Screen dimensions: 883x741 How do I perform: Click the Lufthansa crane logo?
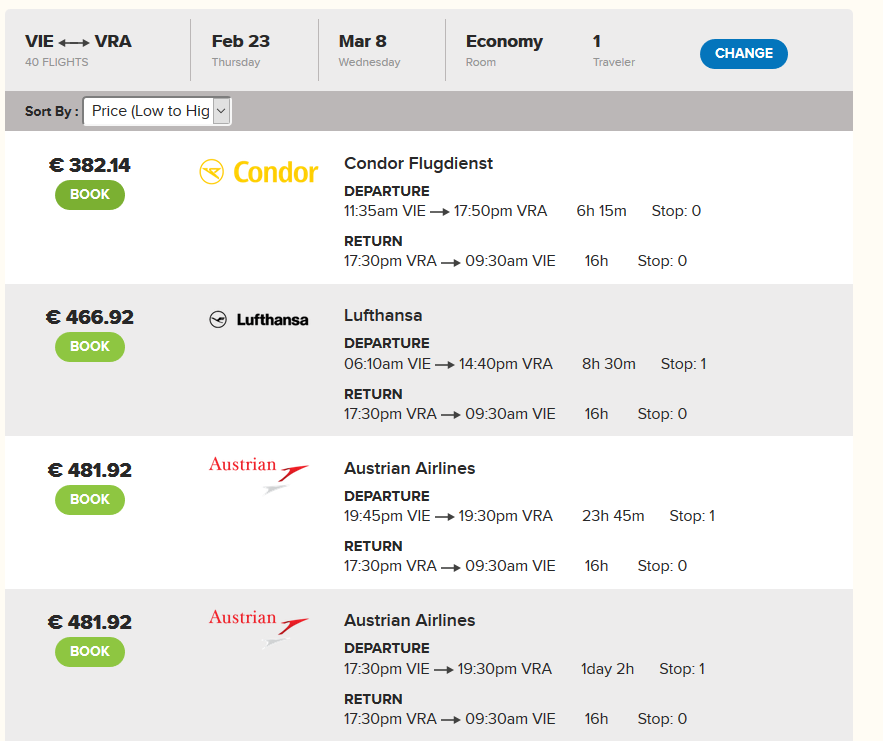point(218,319)
